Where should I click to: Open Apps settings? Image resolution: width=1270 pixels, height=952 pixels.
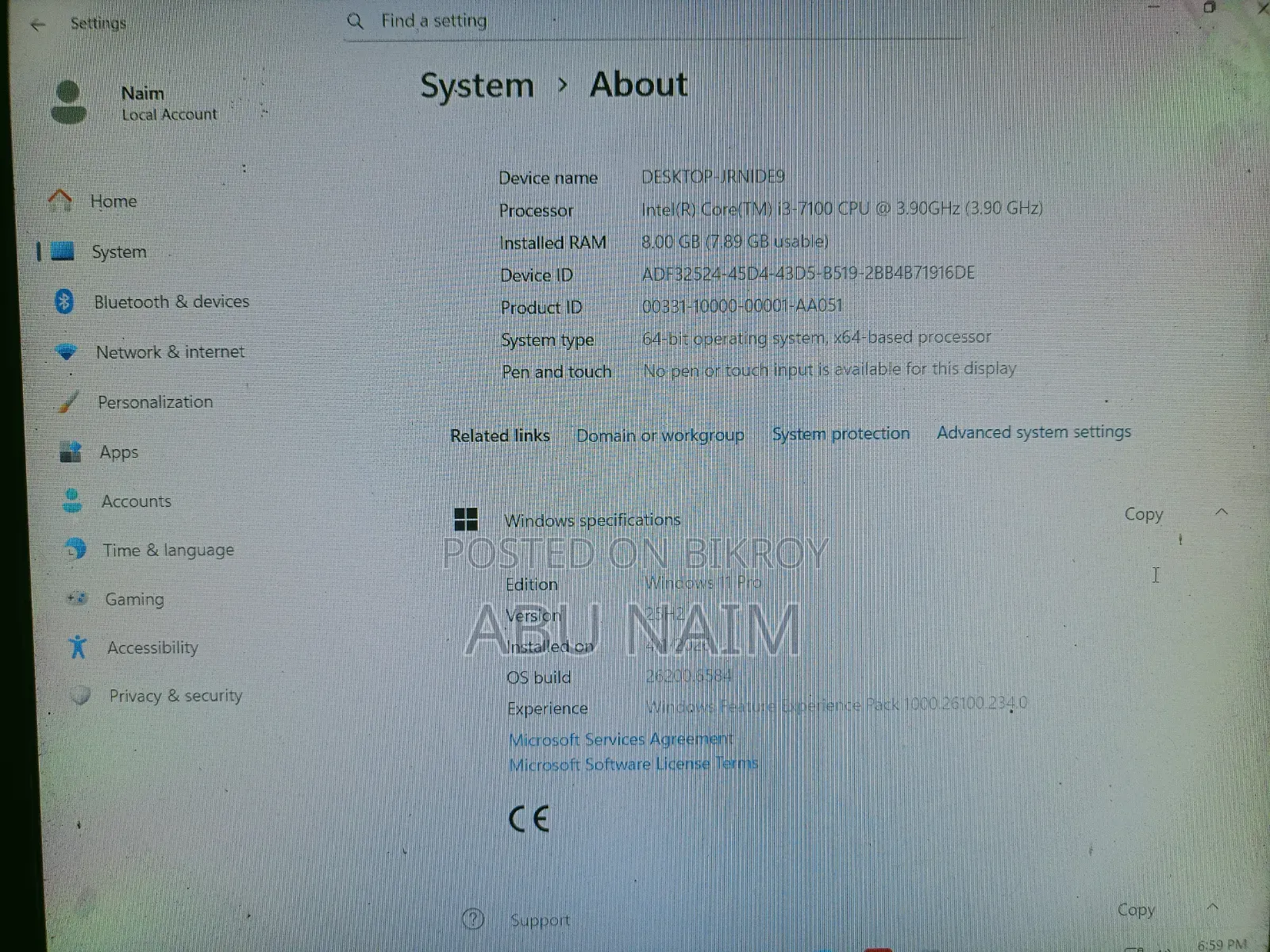click(119, 452)
